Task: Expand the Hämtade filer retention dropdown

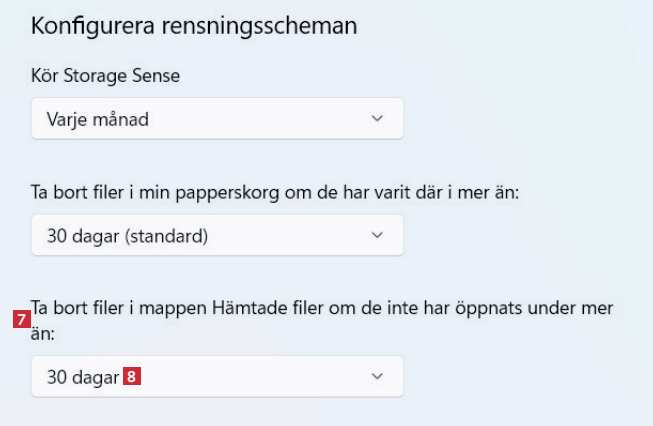Action: click(216, 376)
